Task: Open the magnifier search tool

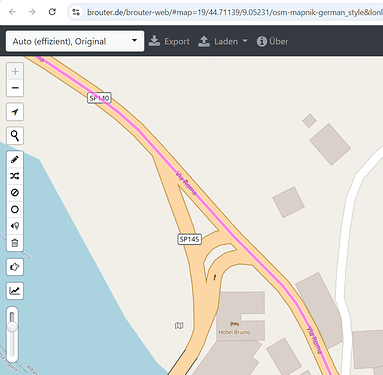Action: [x=15, y=136]
